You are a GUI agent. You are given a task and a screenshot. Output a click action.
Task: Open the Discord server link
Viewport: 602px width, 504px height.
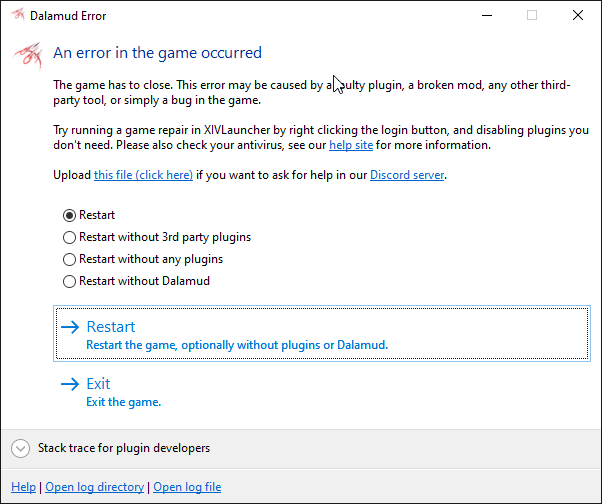pos(407,175)
